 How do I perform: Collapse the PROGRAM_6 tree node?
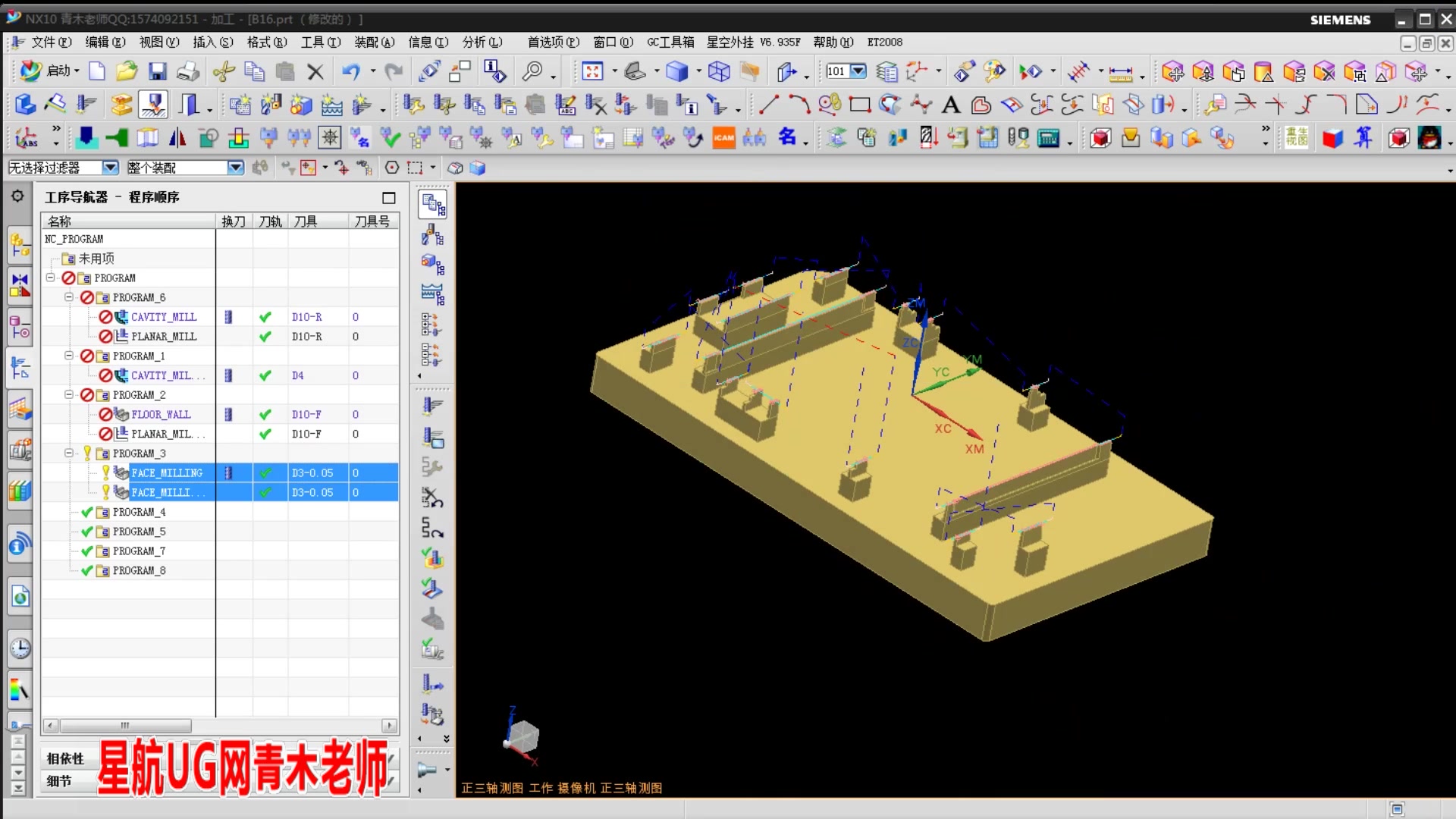pos(69,297)
